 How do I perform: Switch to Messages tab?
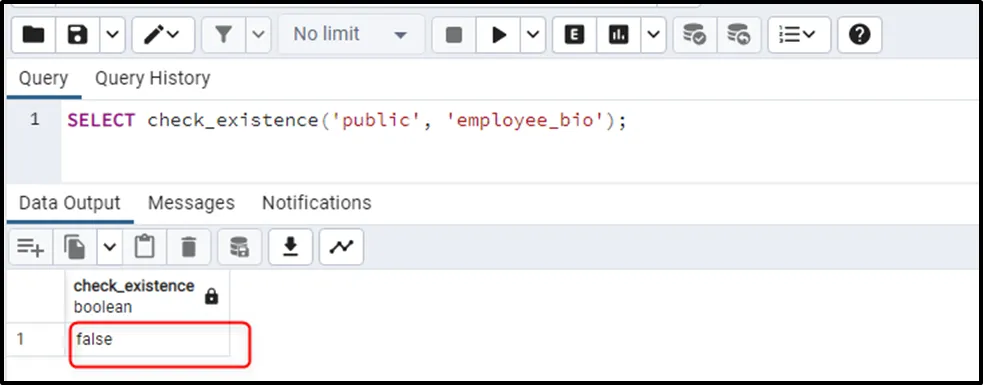pyautogui.click(x=191, y=203)
